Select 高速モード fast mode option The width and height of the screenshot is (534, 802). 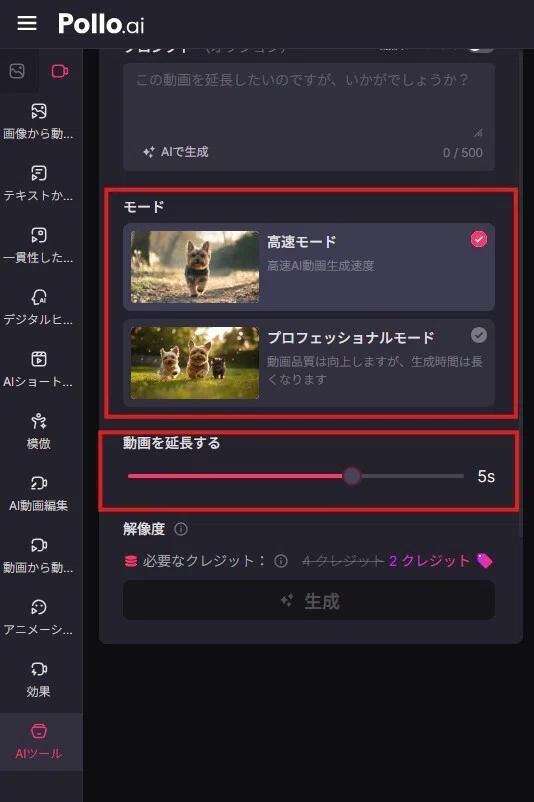[x=308, y=266]
